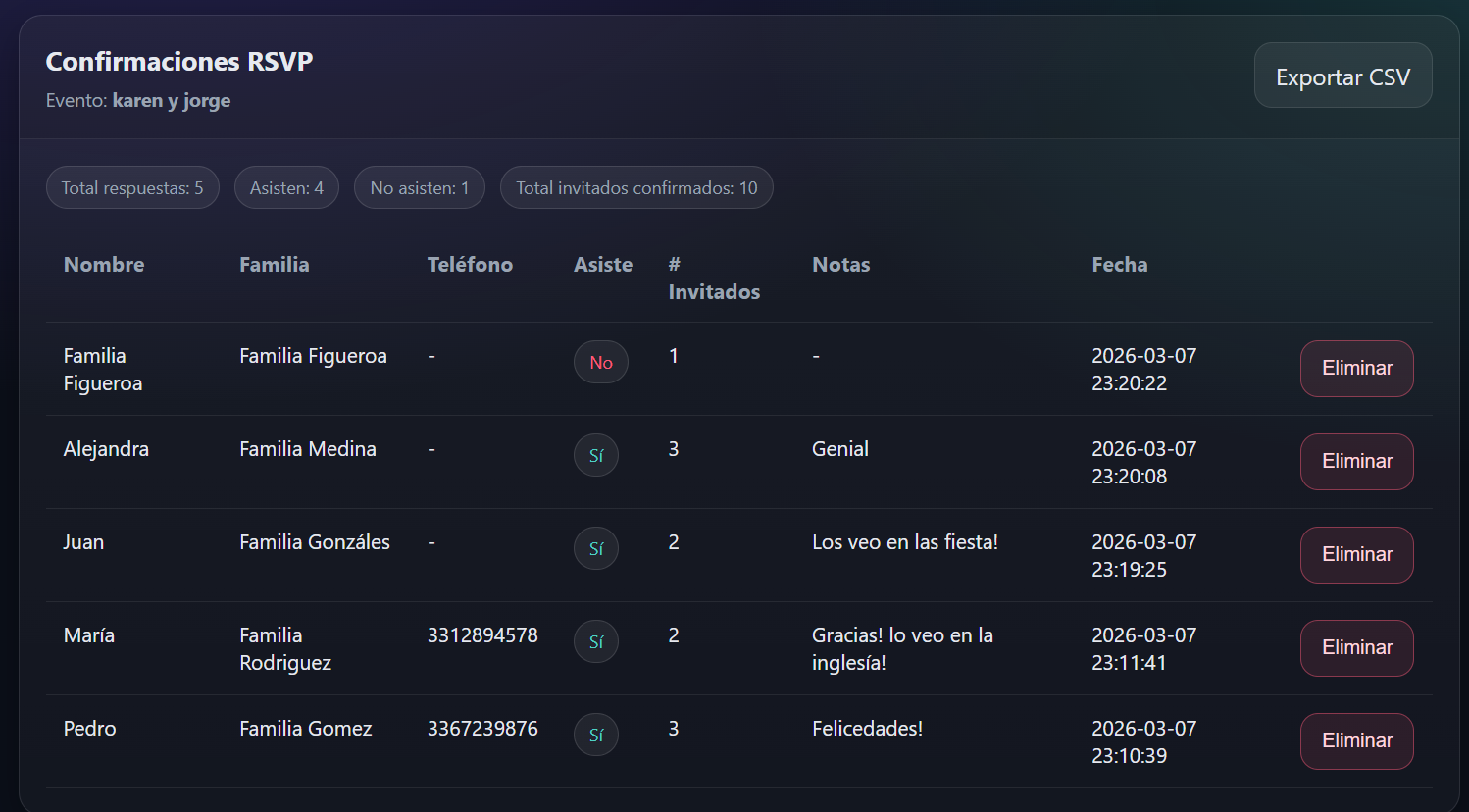Click the No asisten: 1 badge

(420, 188)
